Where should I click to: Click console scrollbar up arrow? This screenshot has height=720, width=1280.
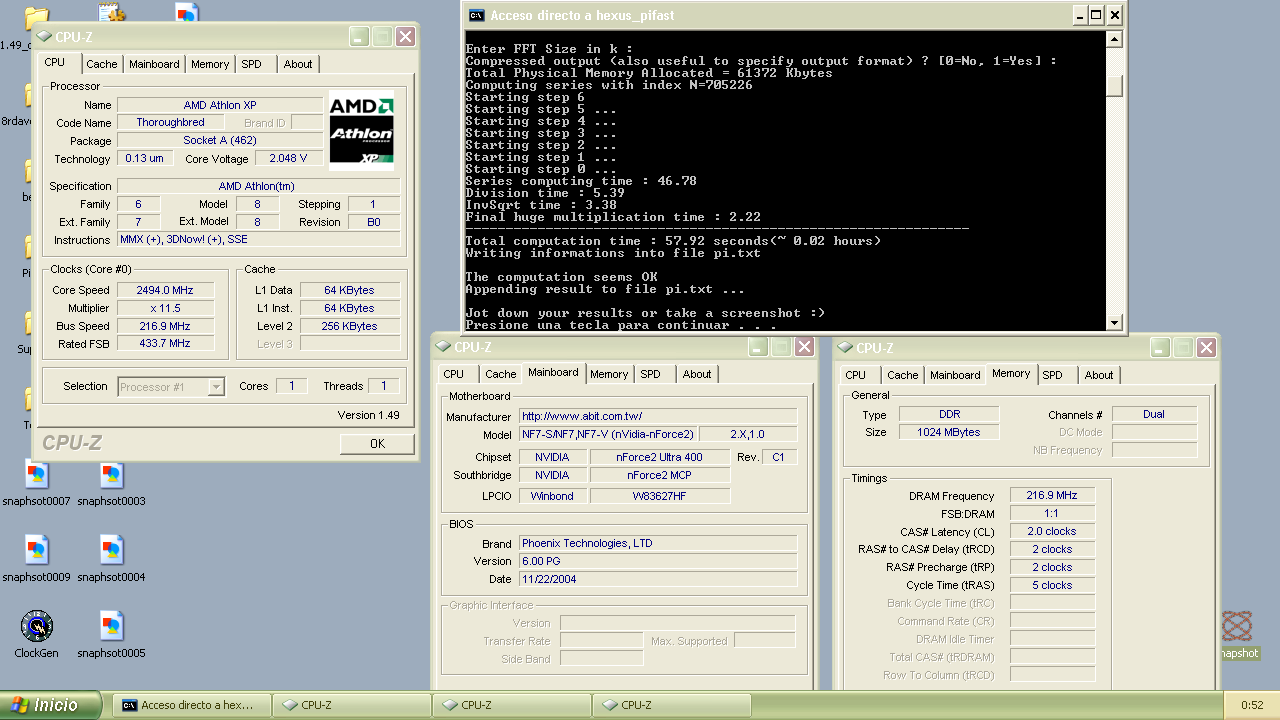pyautogui.click(x=1114, y=39)
